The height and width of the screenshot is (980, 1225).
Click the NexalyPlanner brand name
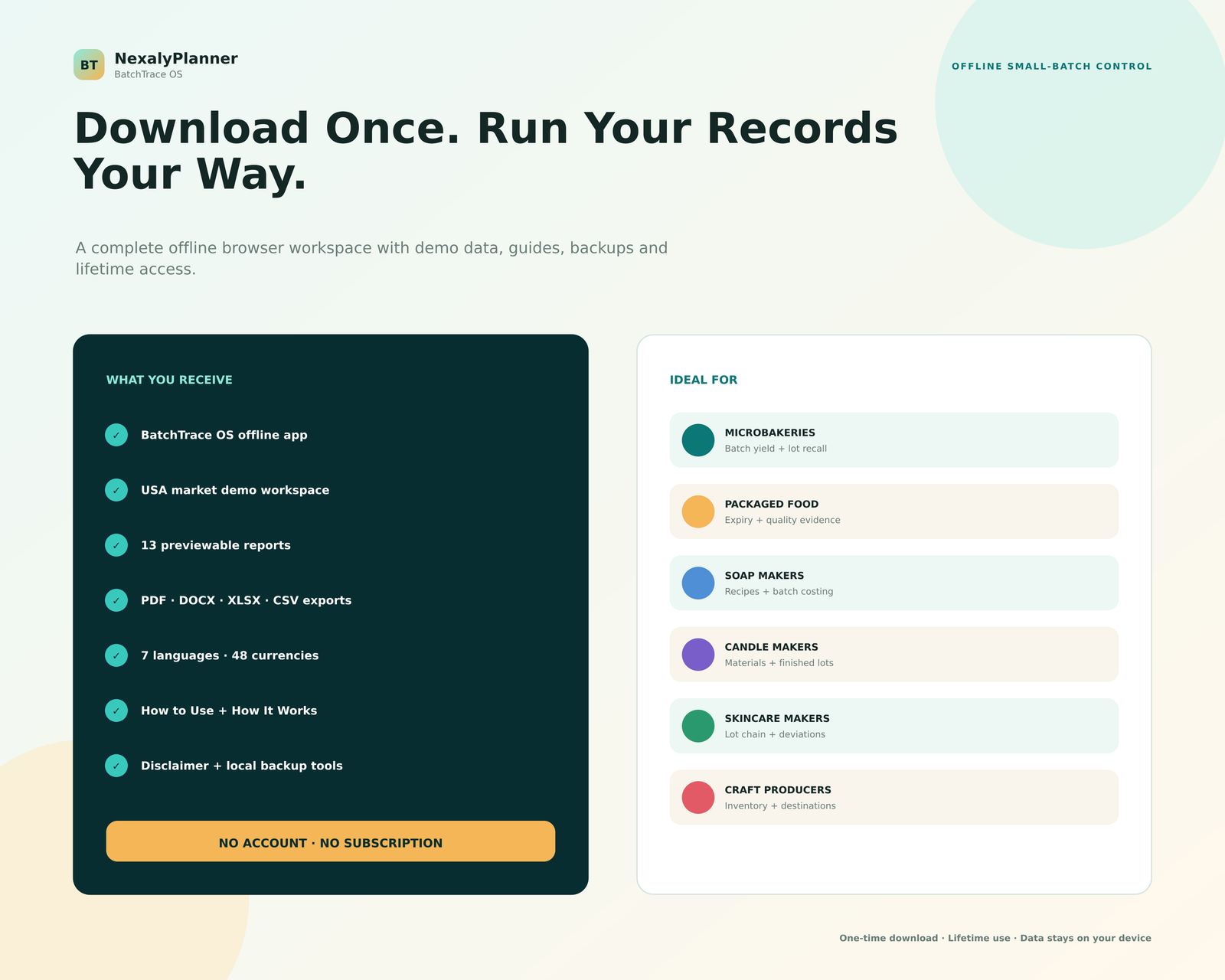tap(176, 58)
